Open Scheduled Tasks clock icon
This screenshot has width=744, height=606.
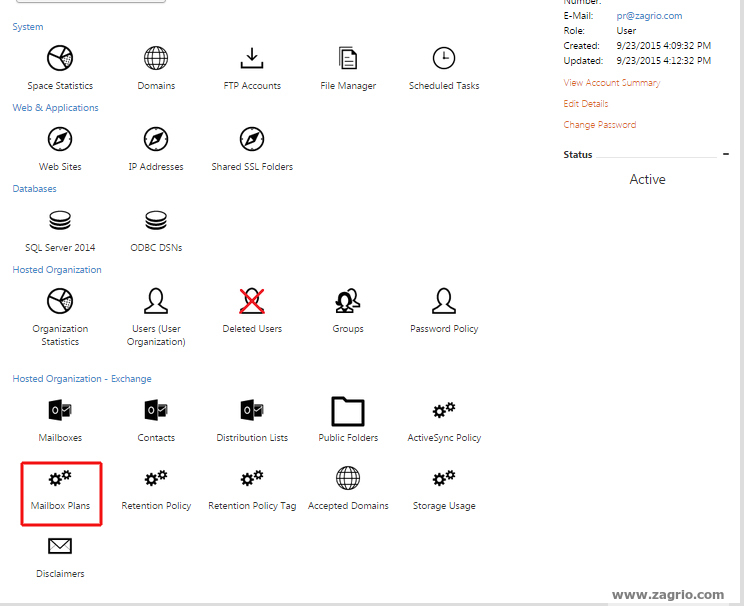click(444, 58)
